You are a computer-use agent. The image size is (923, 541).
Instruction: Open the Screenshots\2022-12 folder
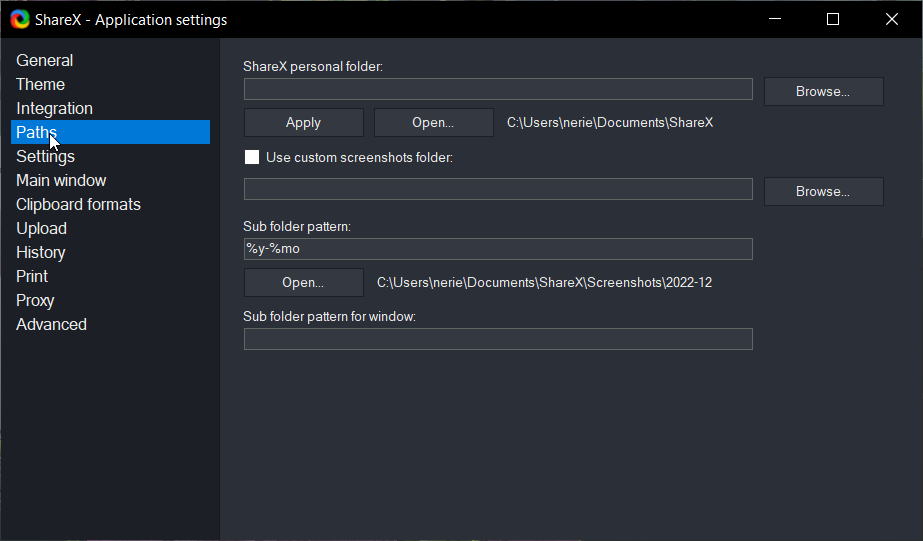pyautogui.click(x=304, y=283)
